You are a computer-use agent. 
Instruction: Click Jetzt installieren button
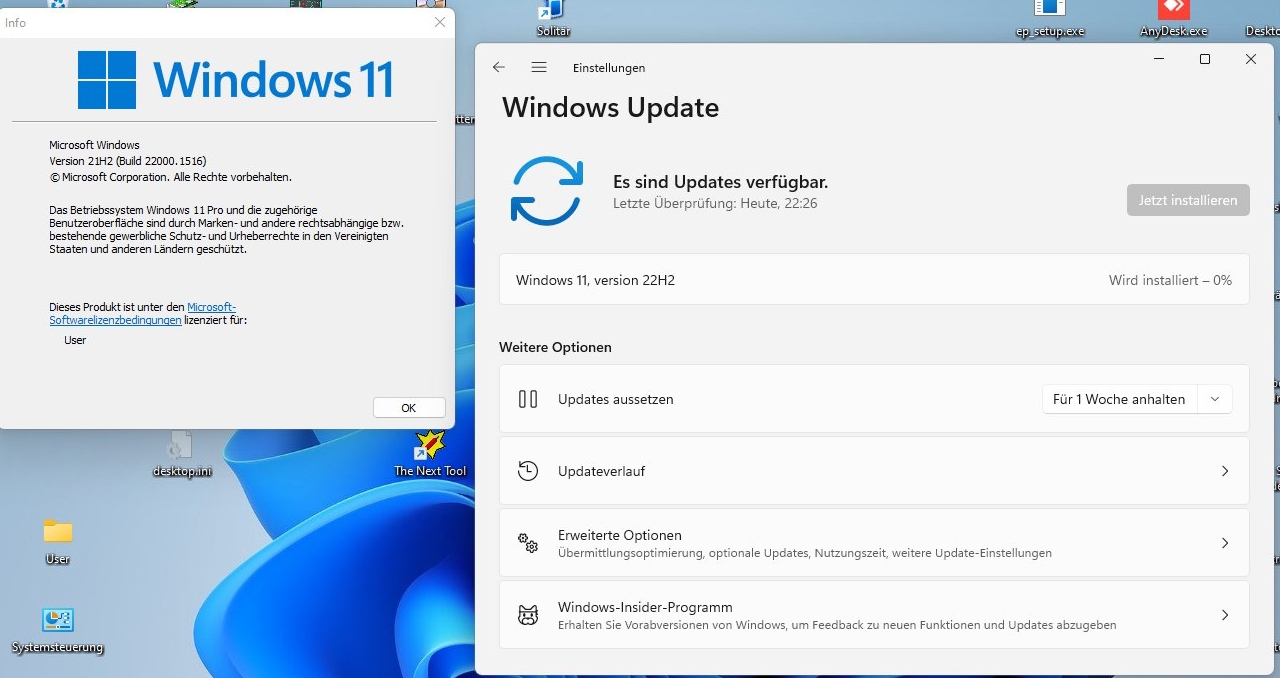click(1188, 200)
